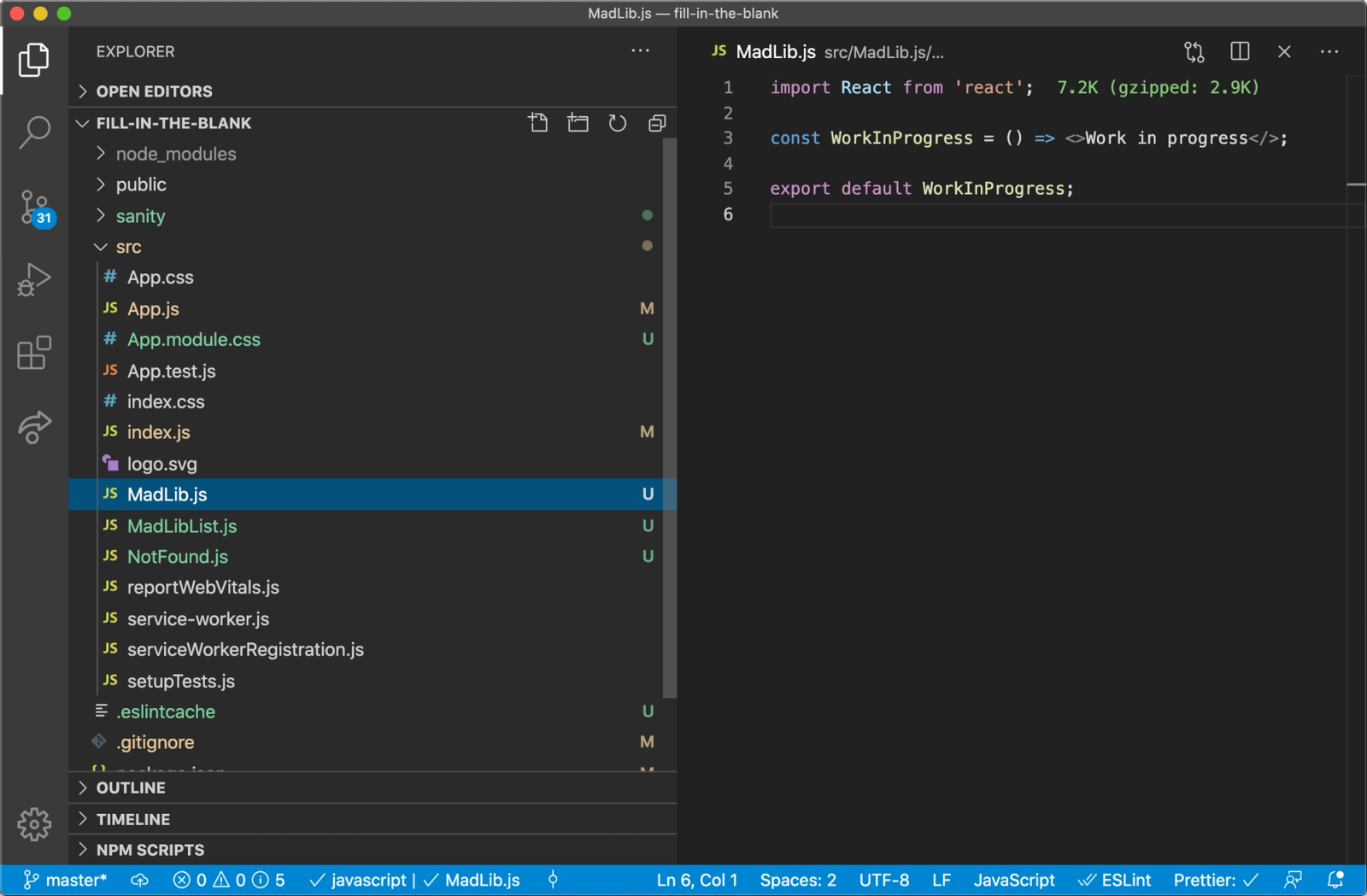Click the New Folder icon in explorer
Viewport: 1367px width, 896px height.
pyautogui.click(x=578, y=123)
